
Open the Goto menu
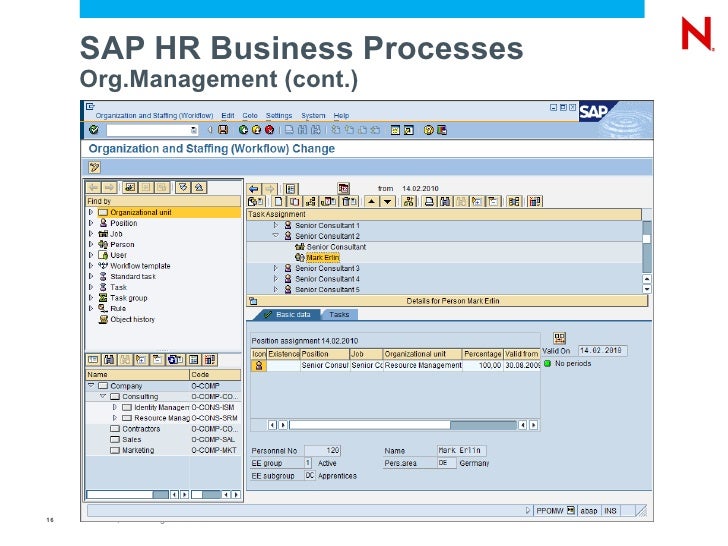(250, 116)
